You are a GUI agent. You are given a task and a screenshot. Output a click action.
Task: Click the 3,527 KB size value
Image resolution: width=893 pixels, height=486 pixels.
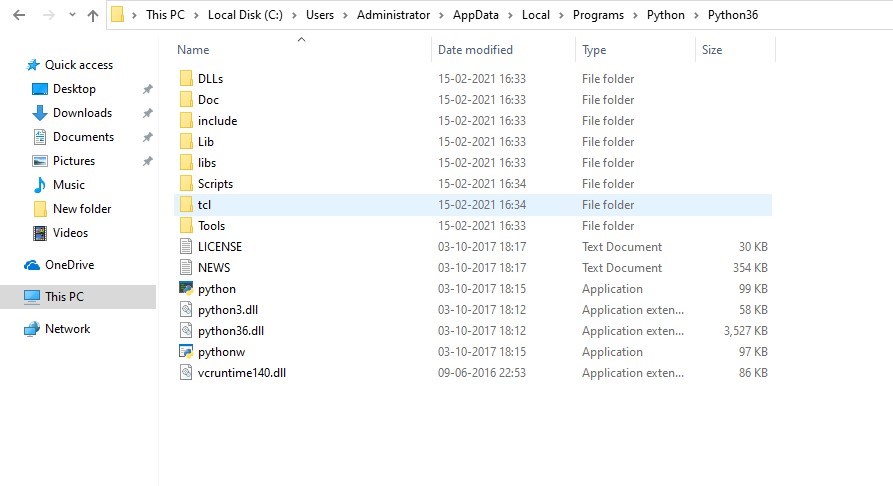pos(745,331)
